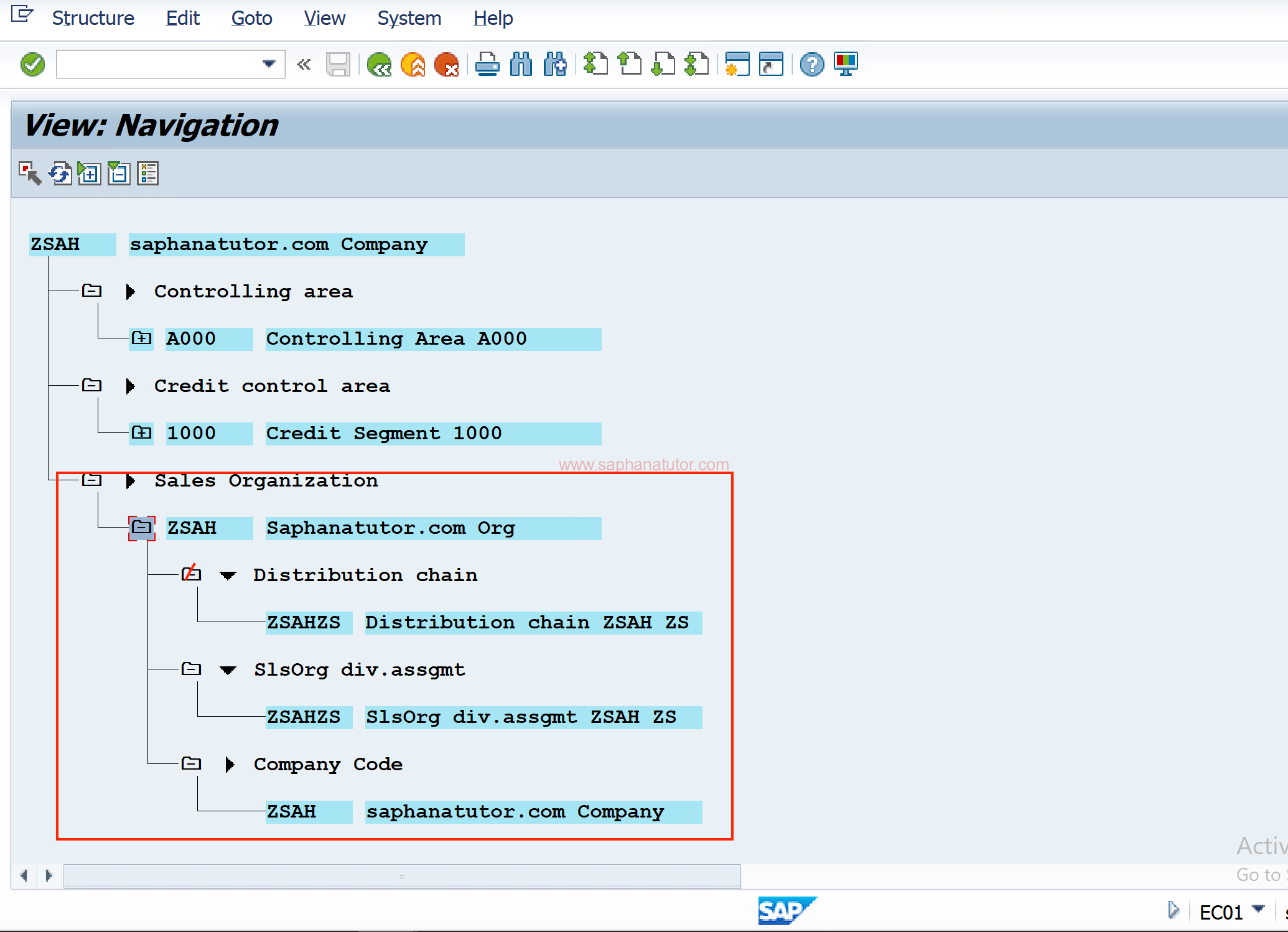
Task: Expand the A000 controlling area folder
Action: 141,338
